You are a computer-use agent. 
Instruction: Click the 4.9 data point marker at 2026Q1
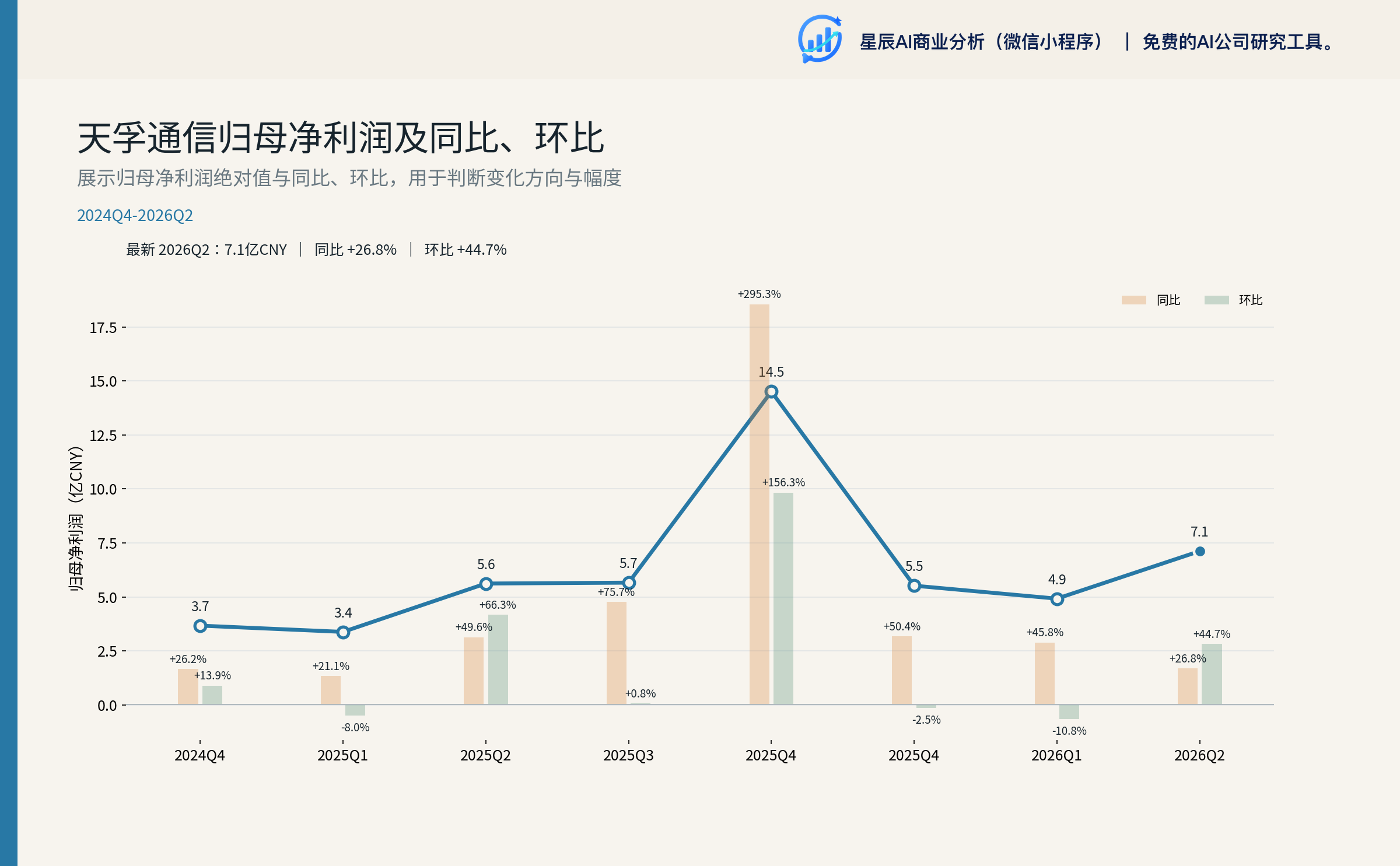1057,599
